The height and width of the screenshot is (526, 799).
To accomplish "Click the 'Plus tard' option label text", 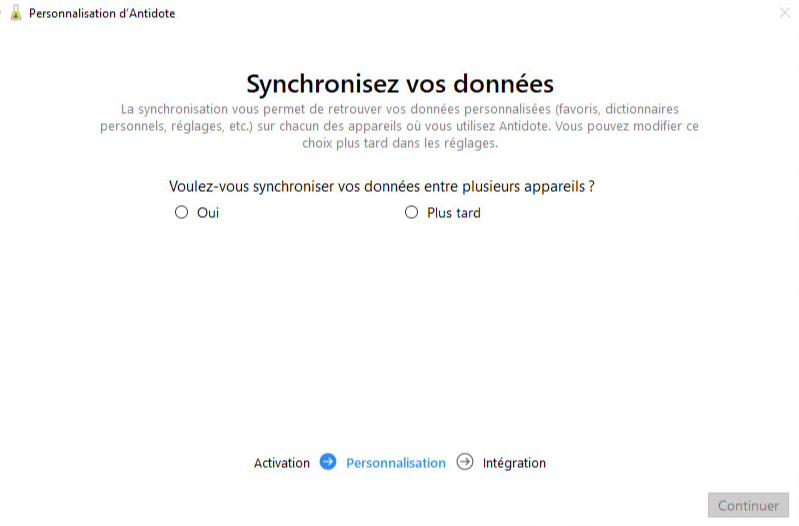I will point(453,213).
